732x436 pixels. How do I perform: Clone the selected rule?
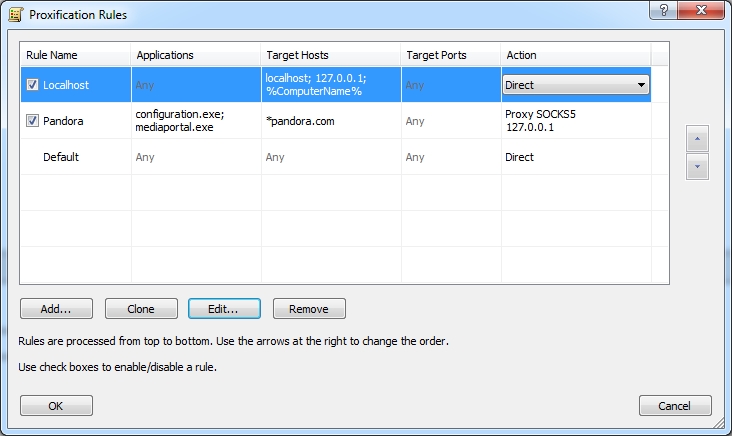point(141,309)
